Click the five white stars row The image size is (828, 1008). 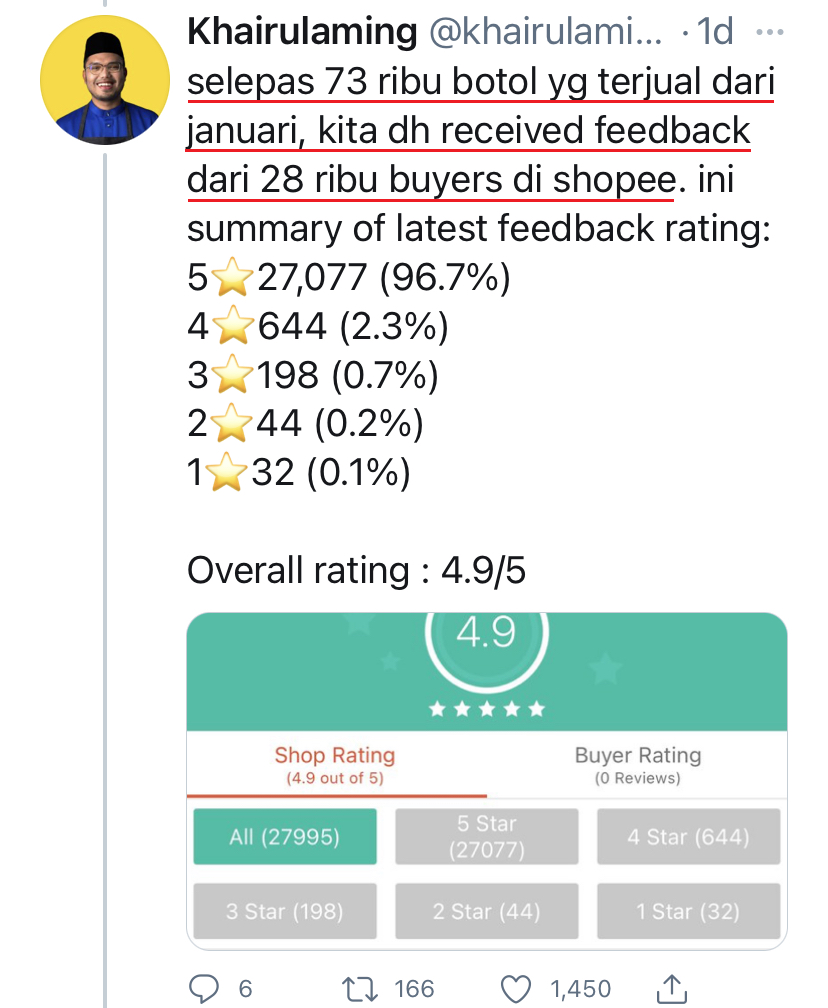[486, 709]
